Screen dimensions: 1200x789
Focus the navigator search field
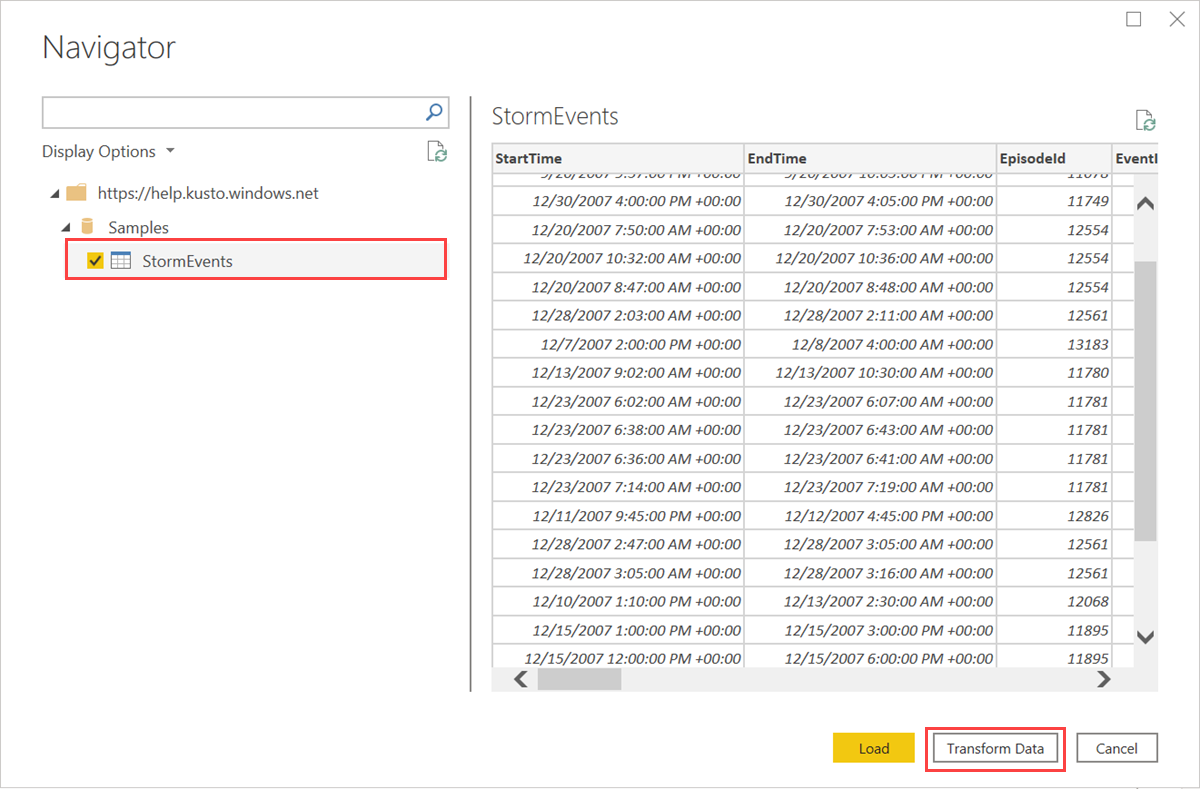234,113
